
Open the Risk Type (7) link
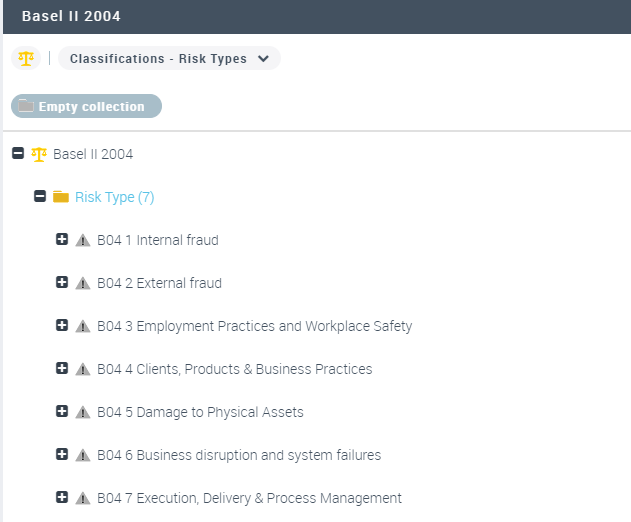coord(114,197)
